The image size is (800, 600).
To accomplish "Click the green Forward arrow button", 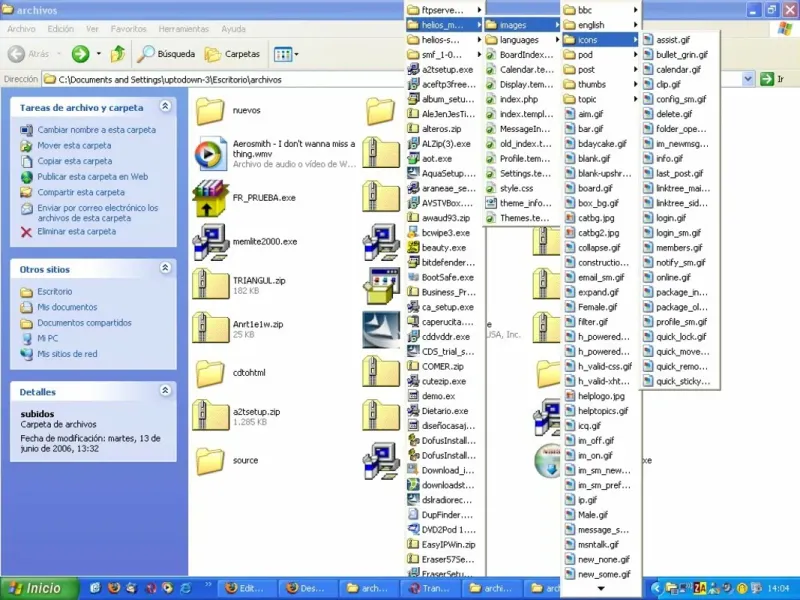I will click(x=80, y=54).
